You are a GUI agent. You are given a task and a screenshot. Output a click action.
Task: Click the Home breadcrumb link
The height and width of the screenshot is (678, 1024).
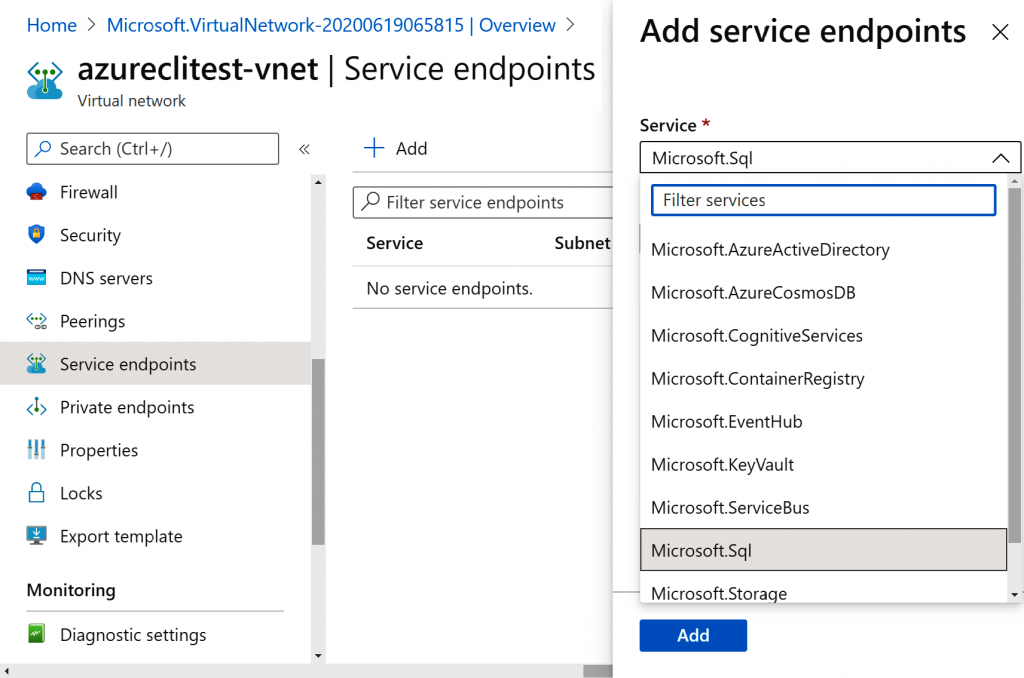coord(52,25)
